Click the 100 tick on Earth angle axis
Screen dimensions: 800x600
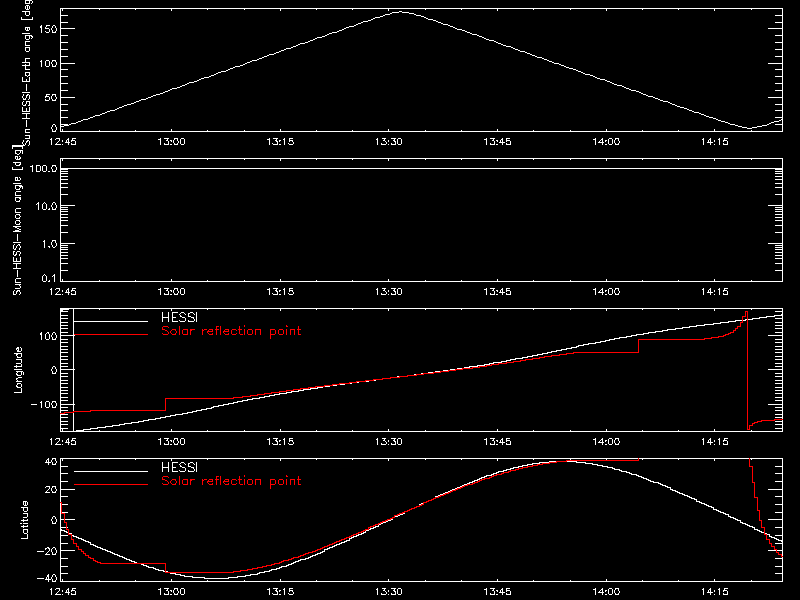point(47,64)
